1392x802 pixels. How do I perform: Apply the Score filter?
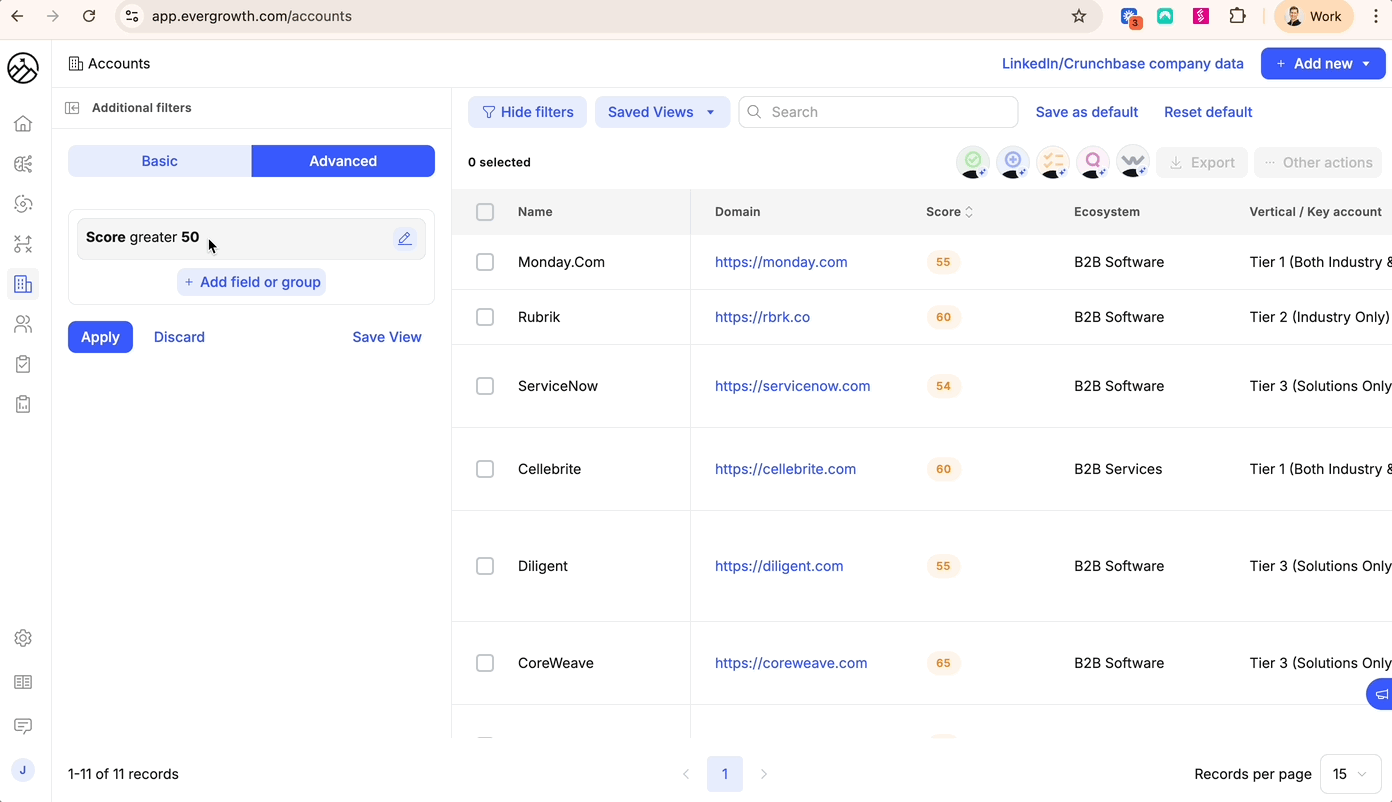click(x=100, y=337)
